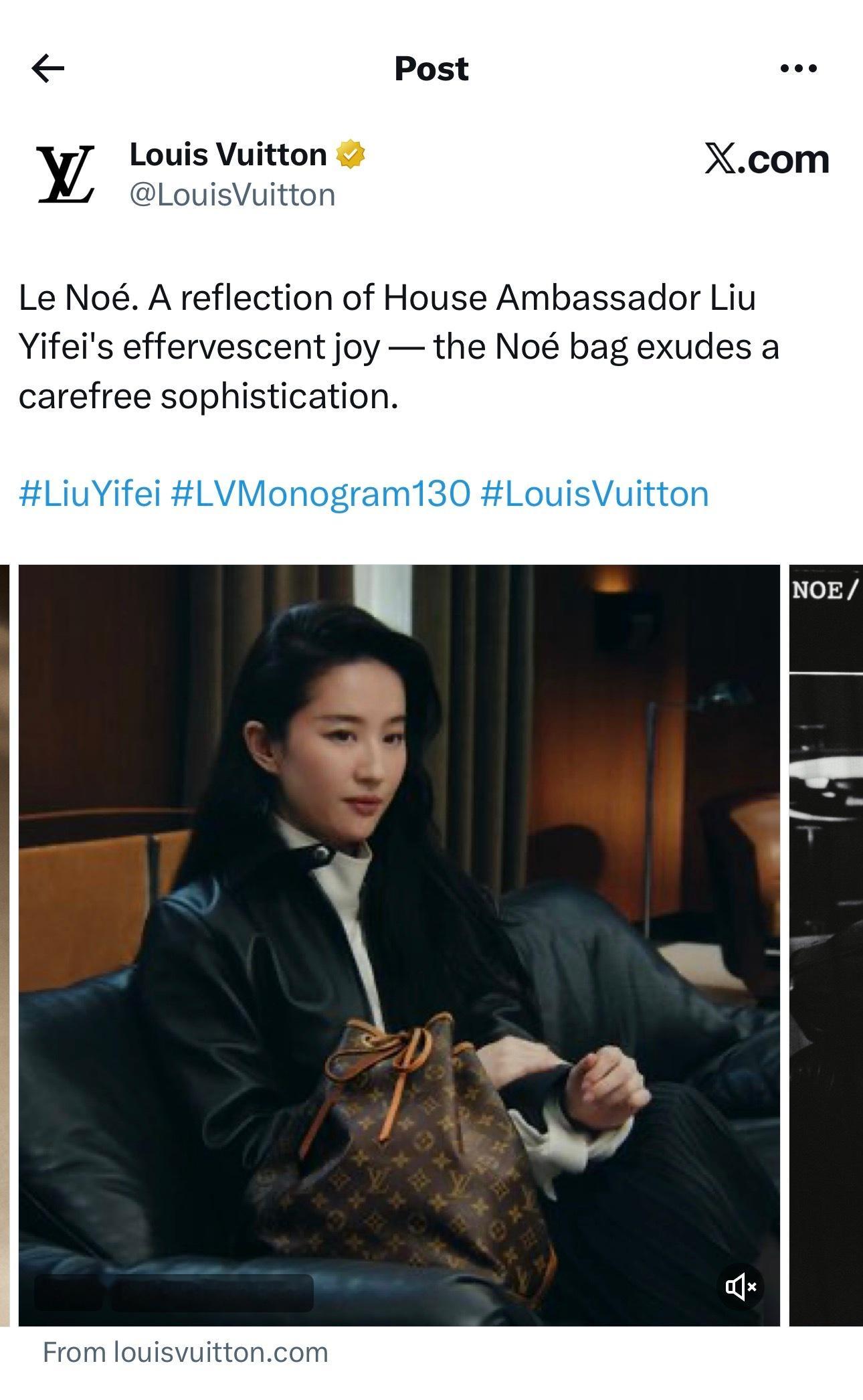Tap the post text starting with Le Noé
The width and height of the screenshot is (863, 1400).
coord(399,347)
